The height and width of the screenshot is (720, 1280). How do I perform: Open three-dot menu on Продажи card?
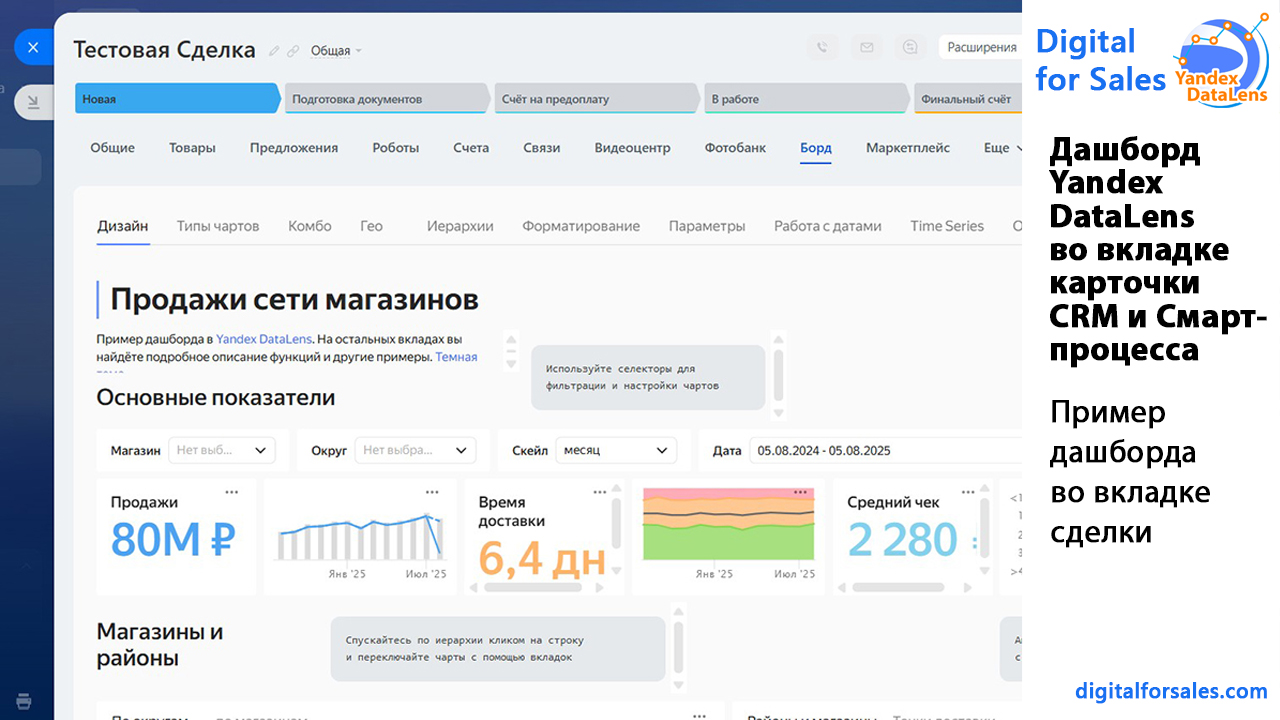point(232,492)
